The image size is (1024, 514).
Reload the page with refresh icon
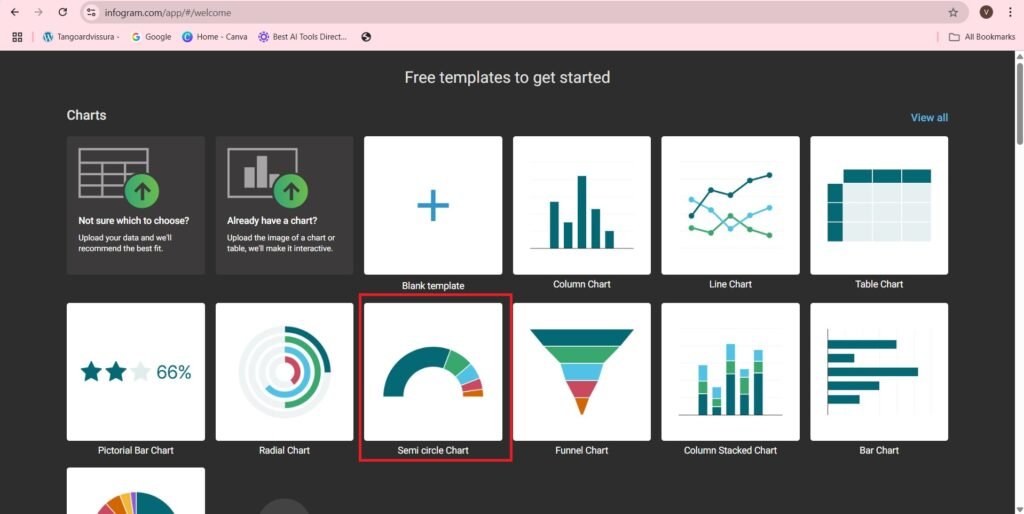click(x=63, y=12)
